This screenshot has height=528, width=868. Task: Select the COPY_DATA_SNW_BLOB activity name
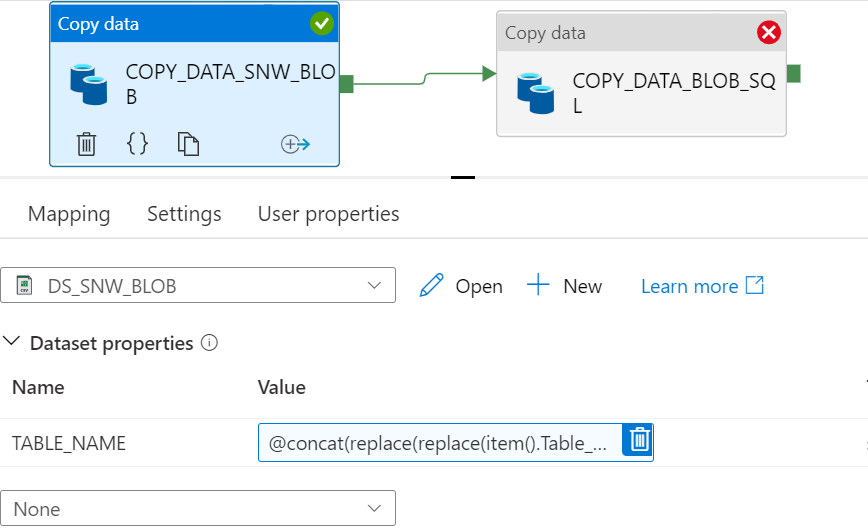pos(230,84)
